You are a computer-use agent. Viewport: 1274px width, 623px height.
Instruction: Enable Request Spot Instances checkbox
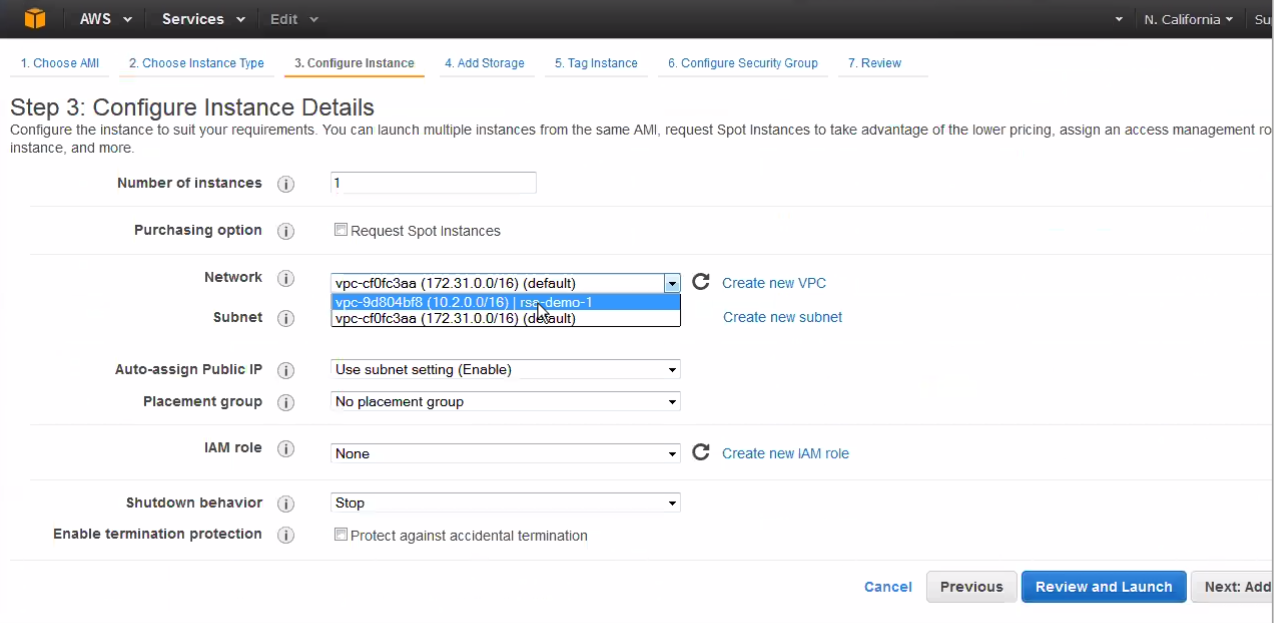[341, 230]
